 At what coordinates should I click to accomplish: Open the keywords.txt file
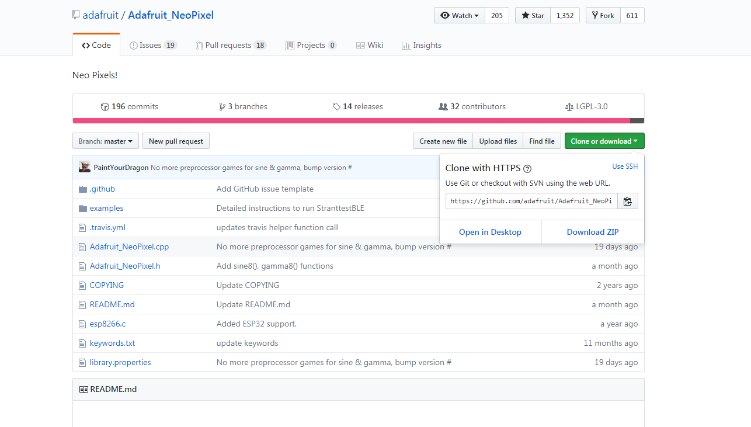coord(112,343)
